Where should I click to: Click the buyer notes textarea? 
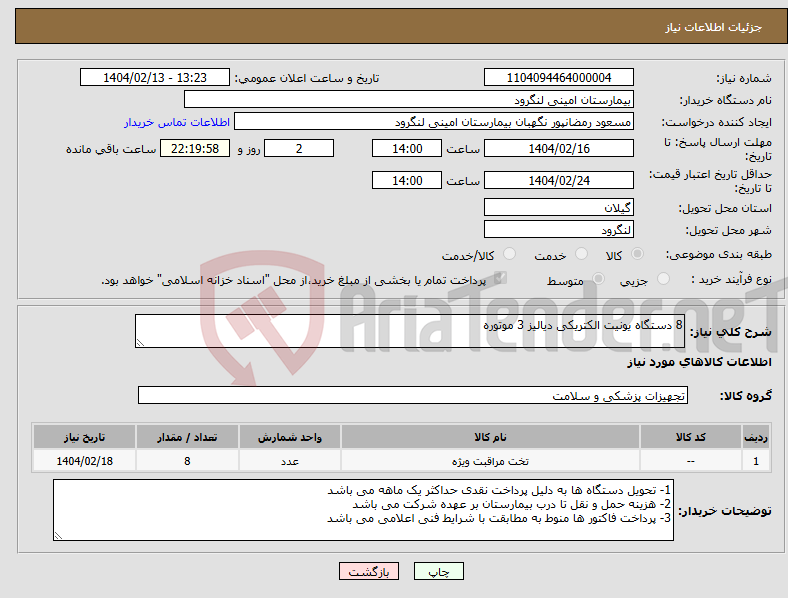pyautogui.click(x=363, y=510)
